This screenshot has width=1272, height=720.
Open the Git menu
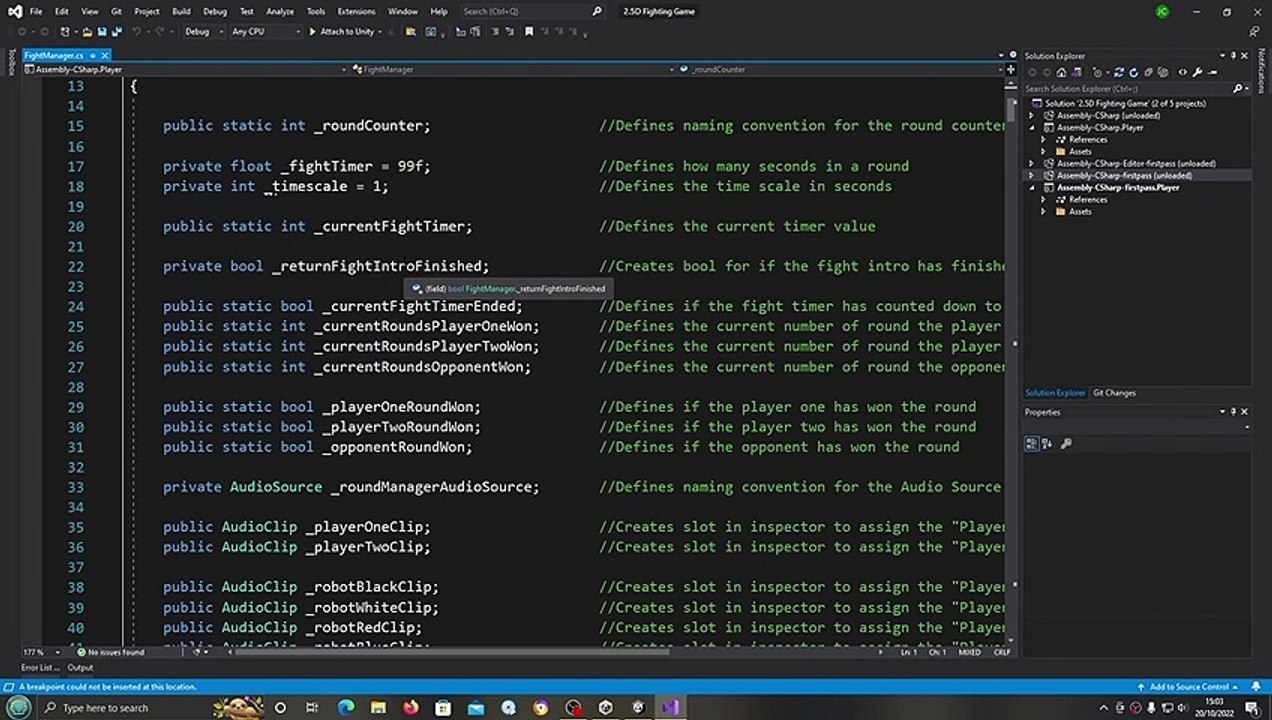[116, 11]
